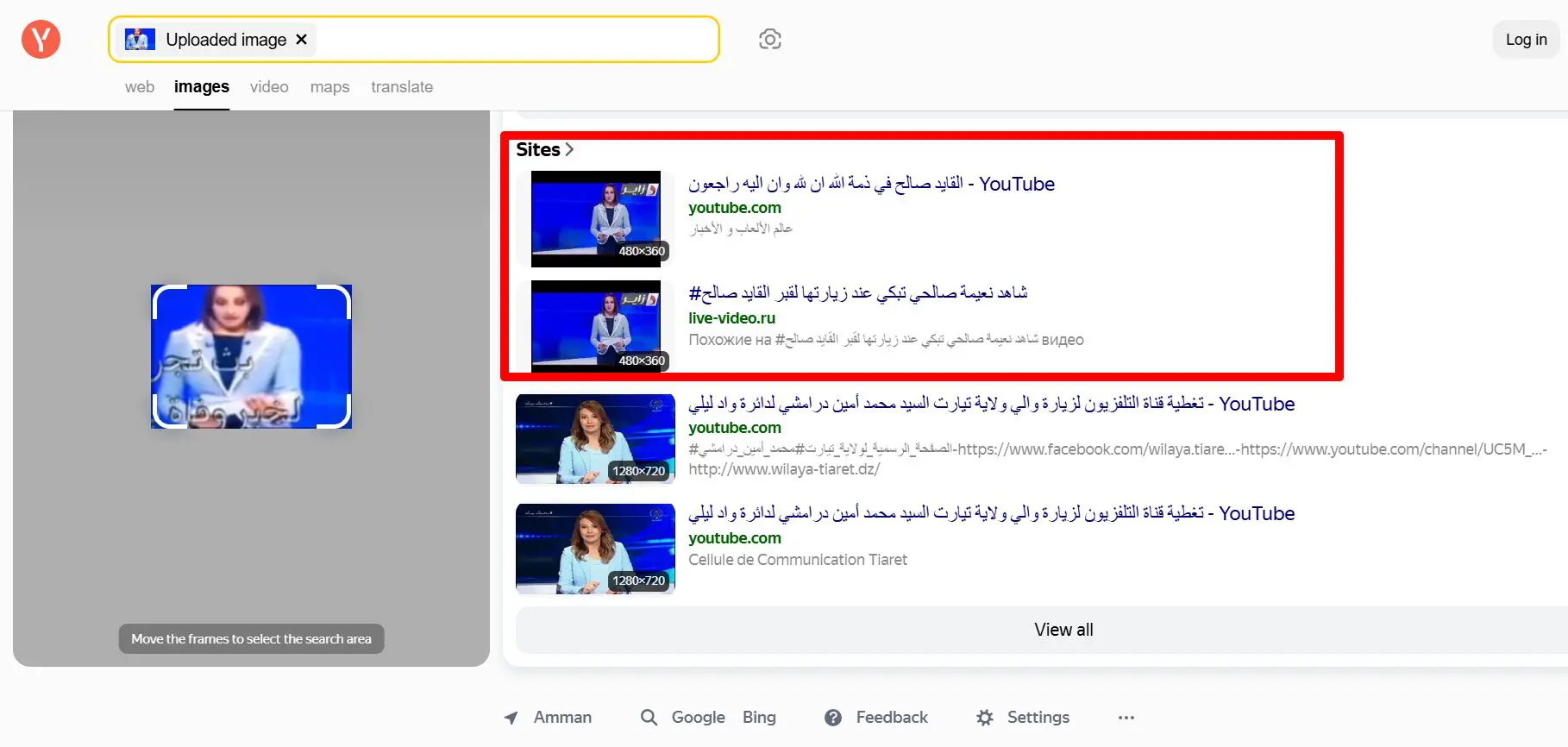Open first 480×360 news anchor thumbnail

(596, 219)
